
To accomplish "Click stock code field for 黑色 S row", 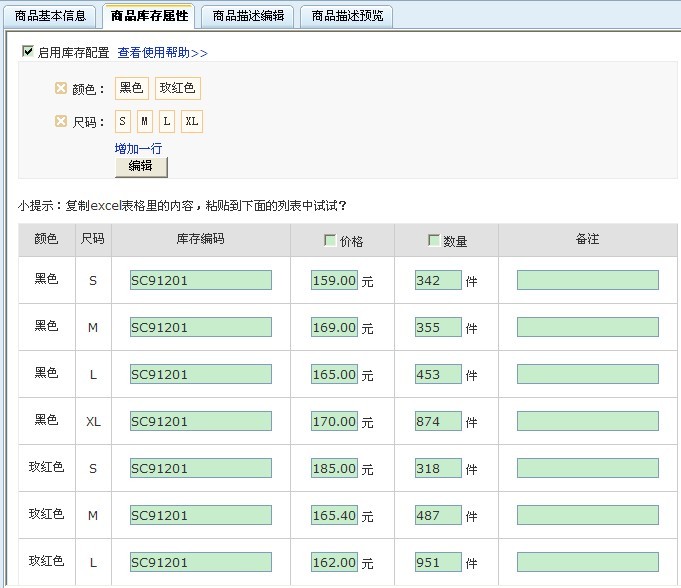I will pyautogui.click(x=200, y=280).
